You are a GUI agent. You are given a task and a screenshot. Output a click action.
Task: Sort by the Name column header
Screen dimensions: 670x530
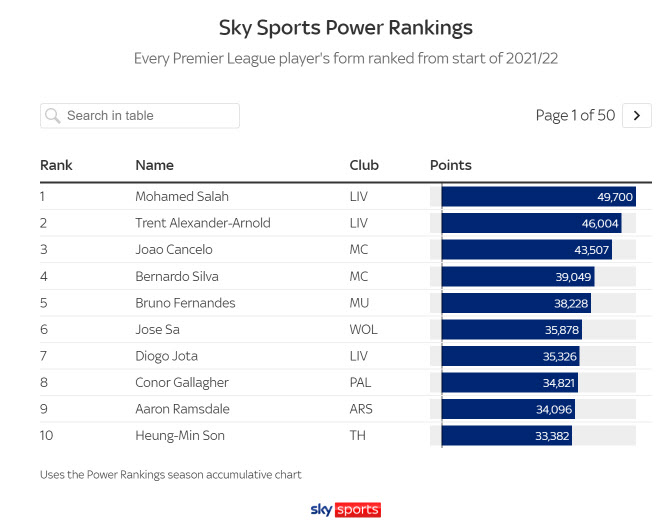click(154, 165)
